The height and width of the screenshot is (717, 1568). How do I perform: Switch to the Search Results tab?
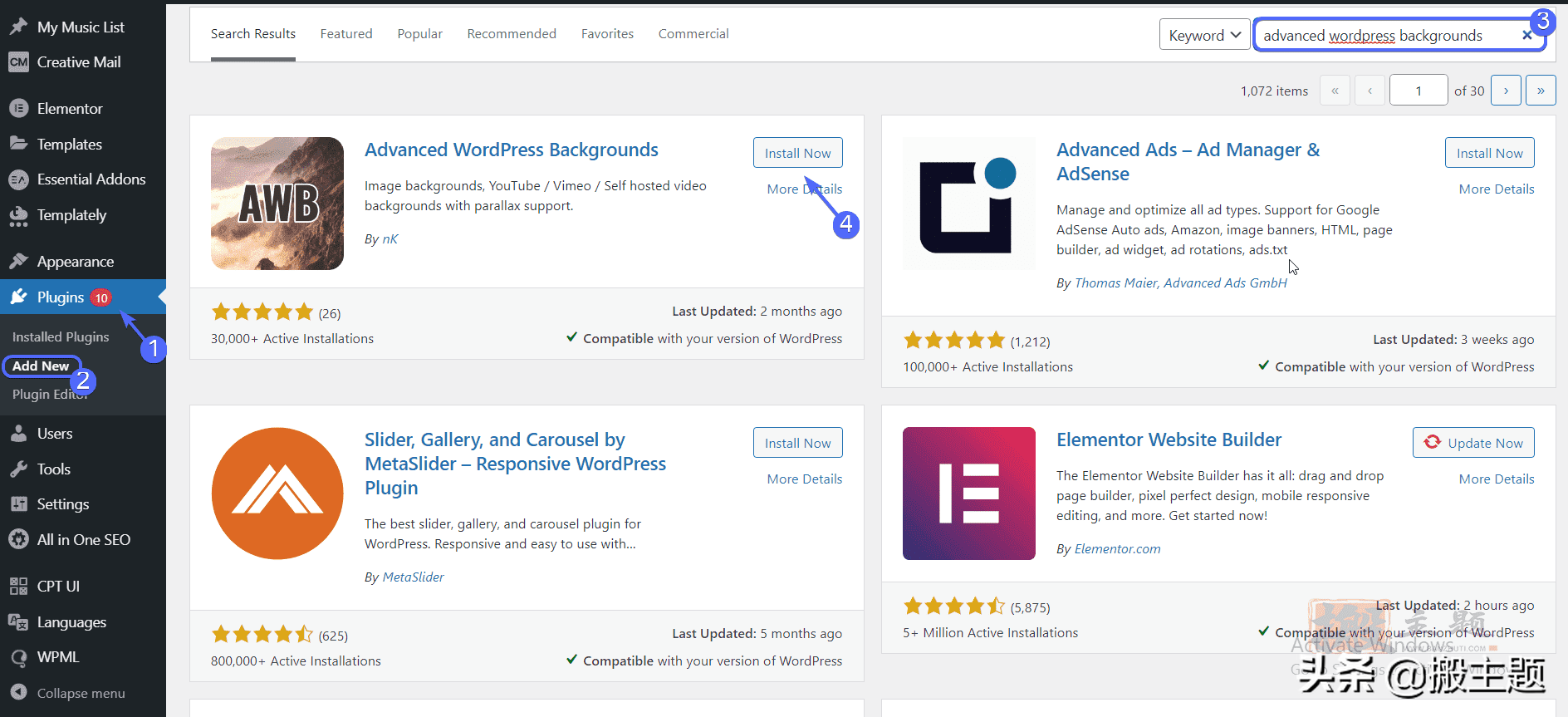[253, 34]
